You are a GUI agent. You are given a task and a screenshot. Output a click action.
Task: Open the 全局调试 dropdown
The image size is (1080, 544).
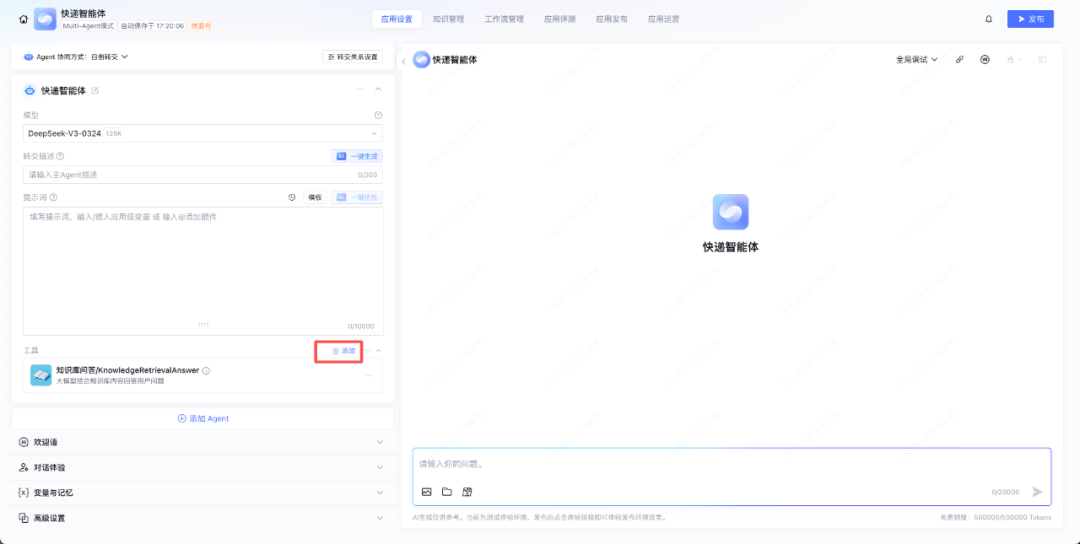point(917,60)
